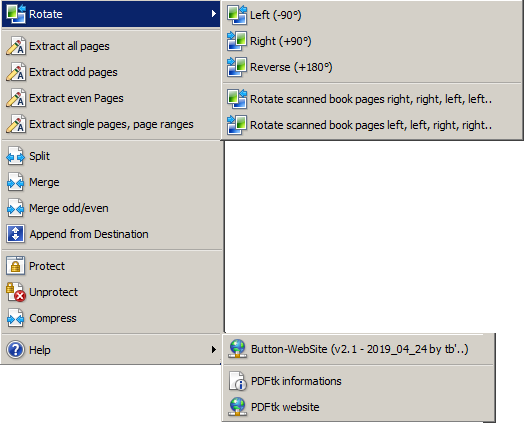This screenshot has width=530, height=426.
Task: Click the PDFtk informations document icon
Action: [238, 381]
